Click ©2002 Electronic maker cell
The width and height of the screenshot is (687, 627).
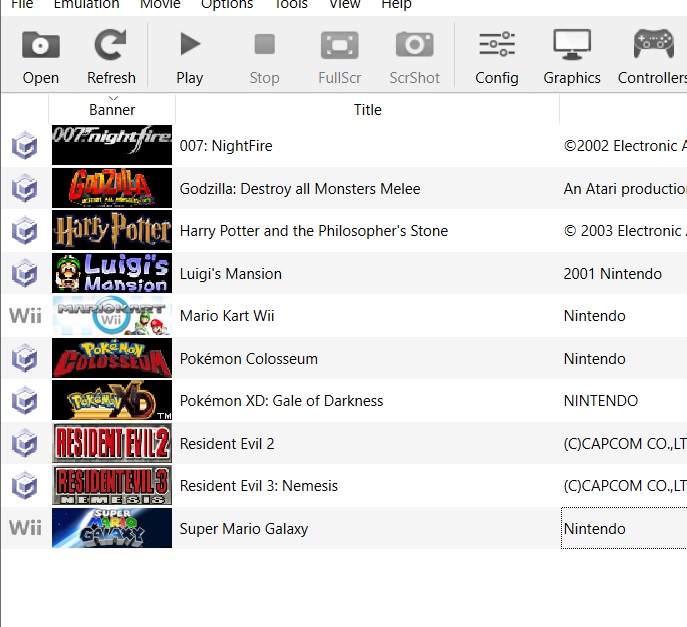tap(625, 145)
